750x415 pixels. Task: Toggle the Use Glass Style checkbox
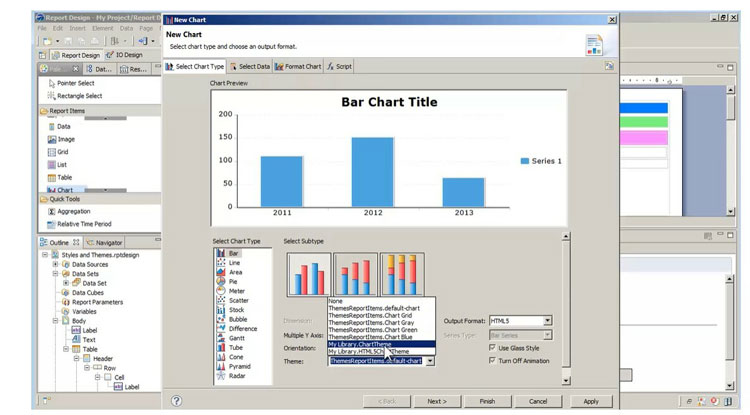coord(492,347)
